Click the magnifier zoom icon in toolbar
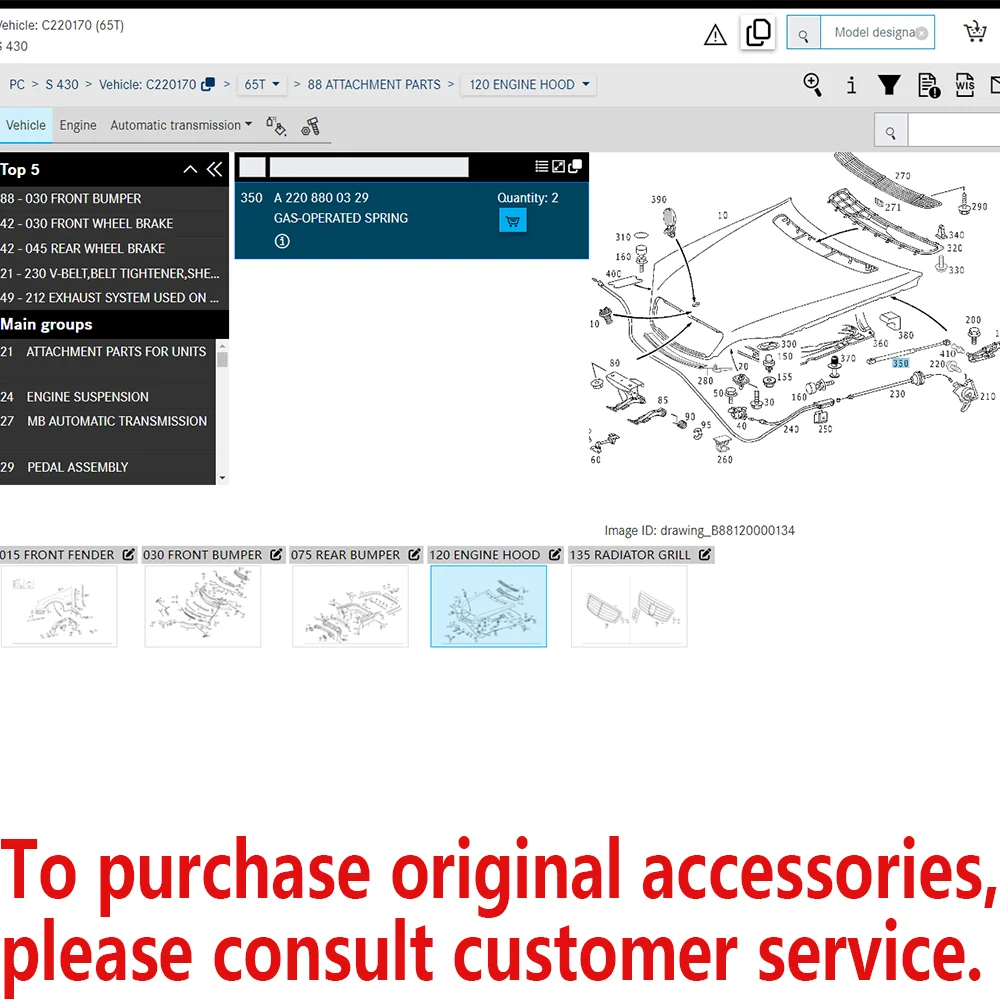The image size is (1000, 1000). point(812,84)
